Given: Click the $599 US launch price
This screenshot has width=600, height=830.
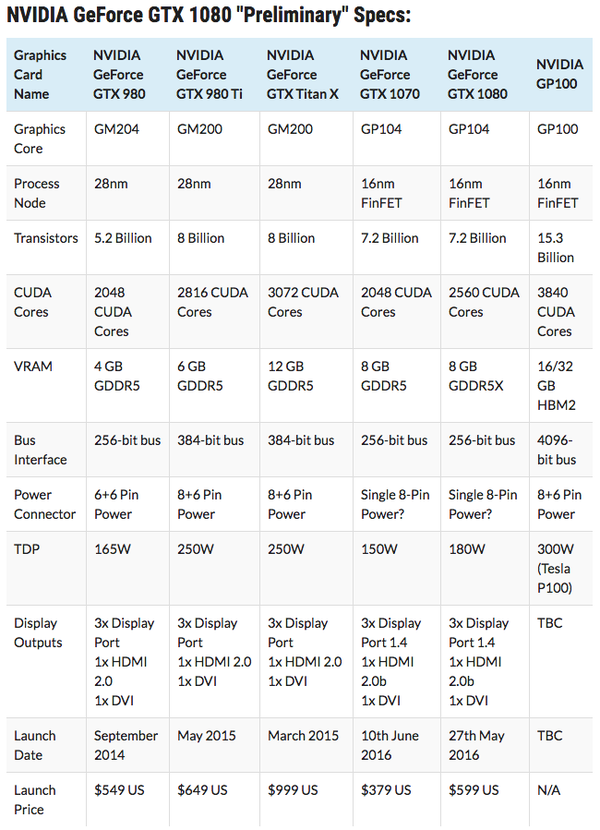Looking at the screenshot, I should click(x=473, y=790).
